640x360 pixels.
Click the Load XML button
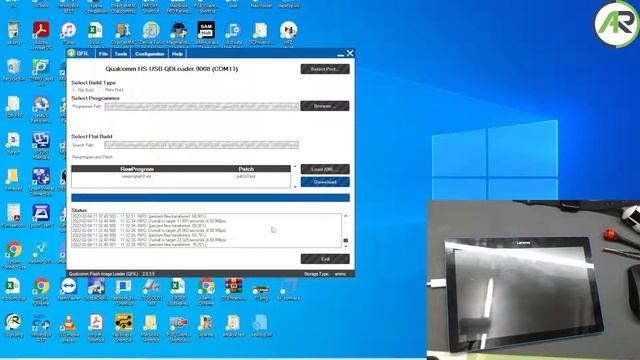pos(325,169)
